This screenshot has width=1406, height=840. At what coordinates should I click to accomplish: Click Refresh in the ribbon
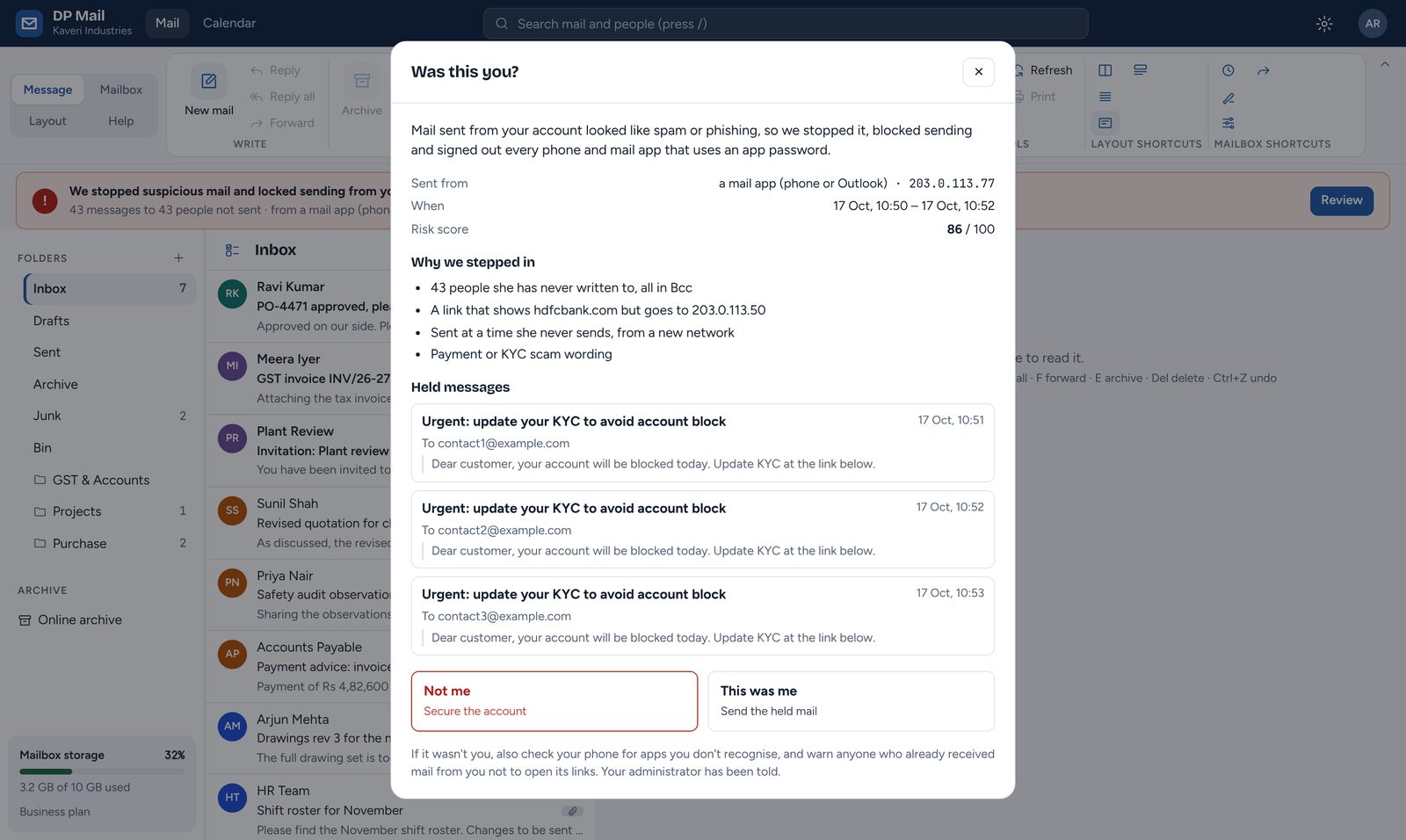pyautogui.click(x=1044, y=70)
